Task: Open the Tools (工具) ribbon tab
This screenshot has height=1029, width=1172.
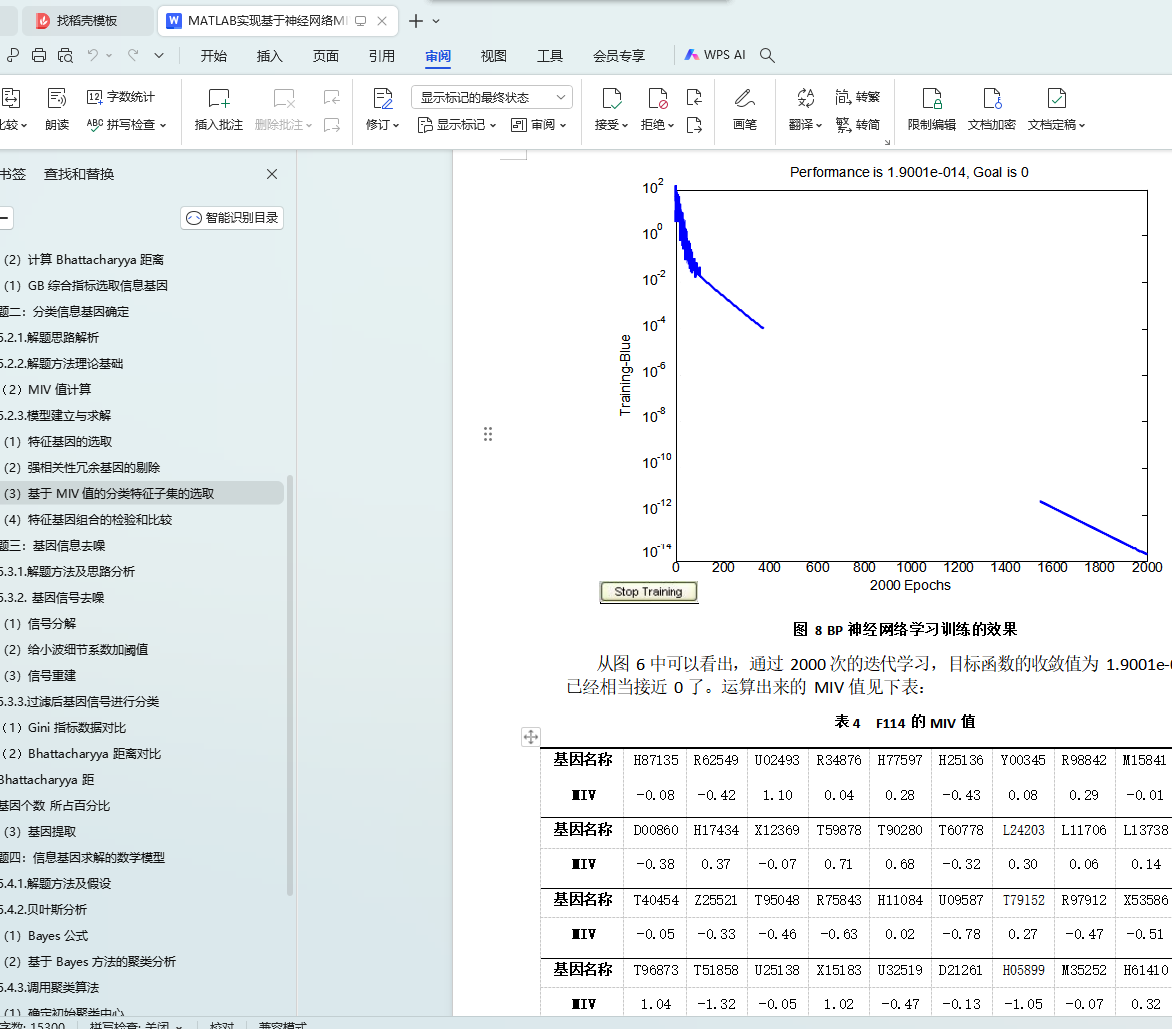Action: pyautogui.click(x=549, y=56)
